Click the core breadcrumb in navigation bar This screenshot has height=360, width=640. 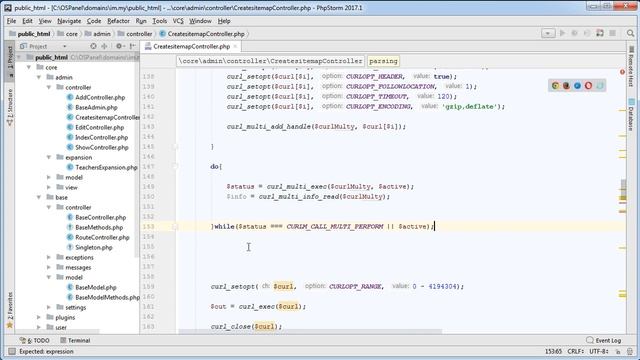(68, 34)
